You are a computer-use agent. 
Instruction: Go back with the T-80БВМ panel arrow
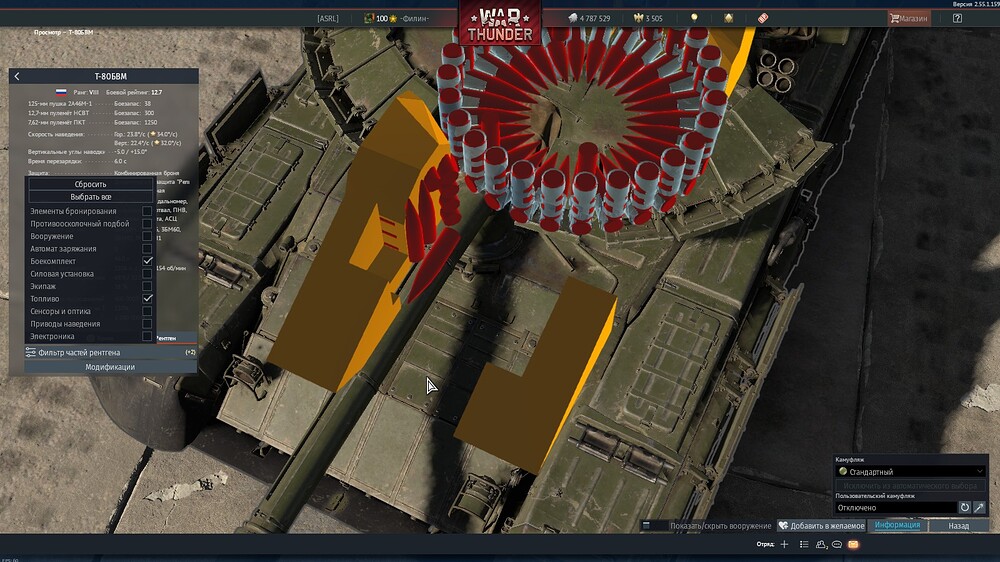(x=17, y=77)
